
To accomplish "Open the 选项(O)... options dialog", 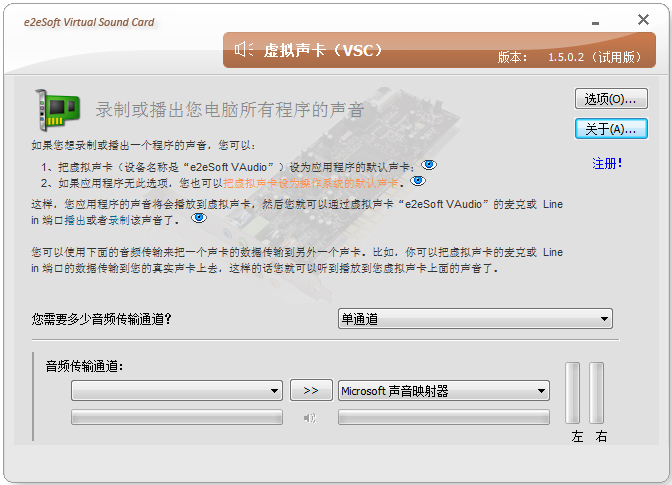I will pyautogui.click(x=611, y=99).
